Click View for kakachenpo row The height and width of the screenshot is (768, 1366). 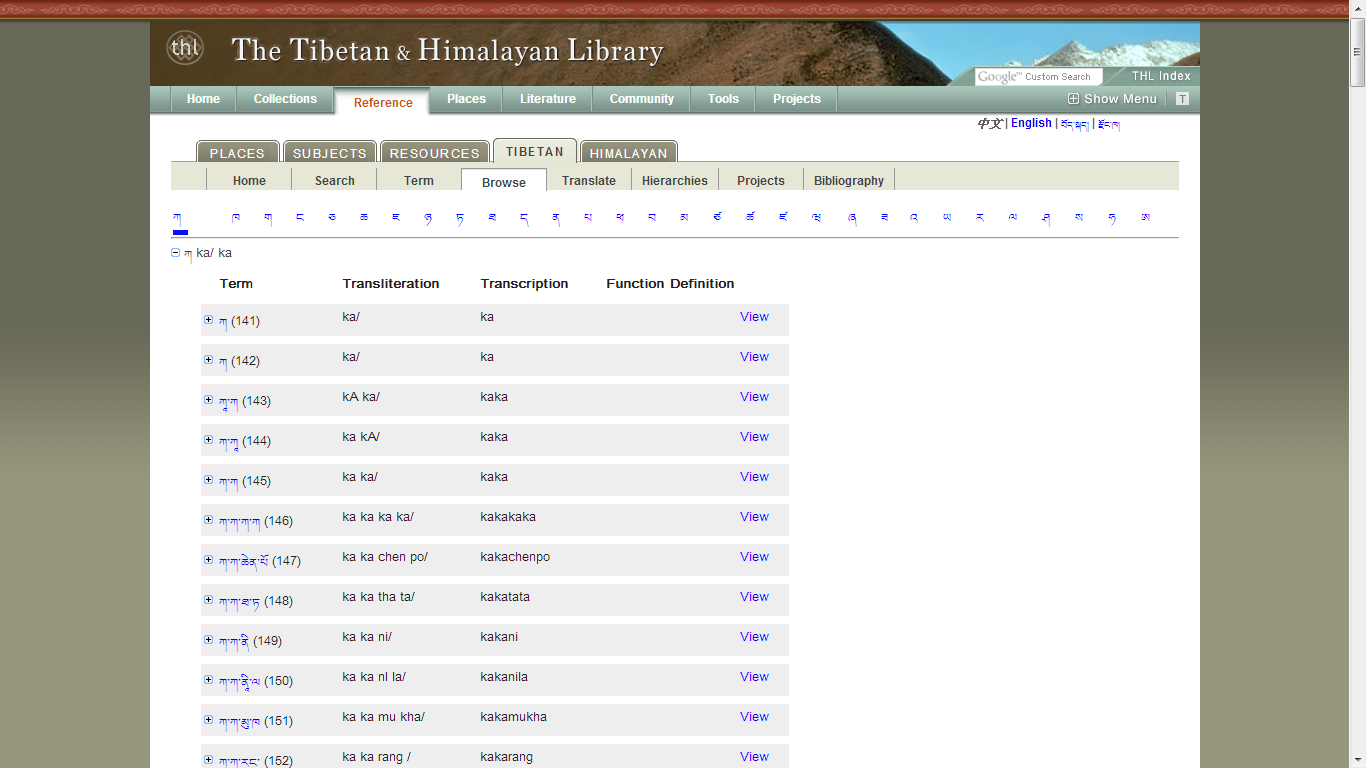(x=754, y=557)
